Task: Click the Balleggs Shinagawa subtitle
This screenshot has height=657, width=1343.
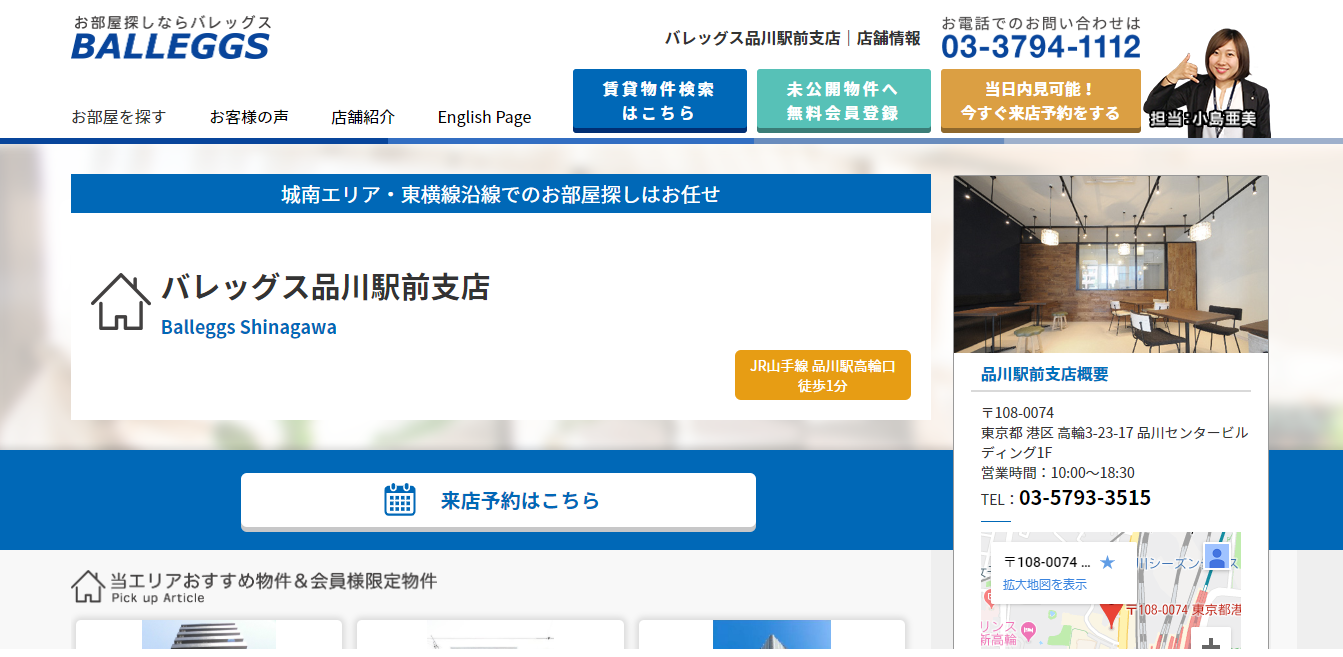Action: coord(249,327)
